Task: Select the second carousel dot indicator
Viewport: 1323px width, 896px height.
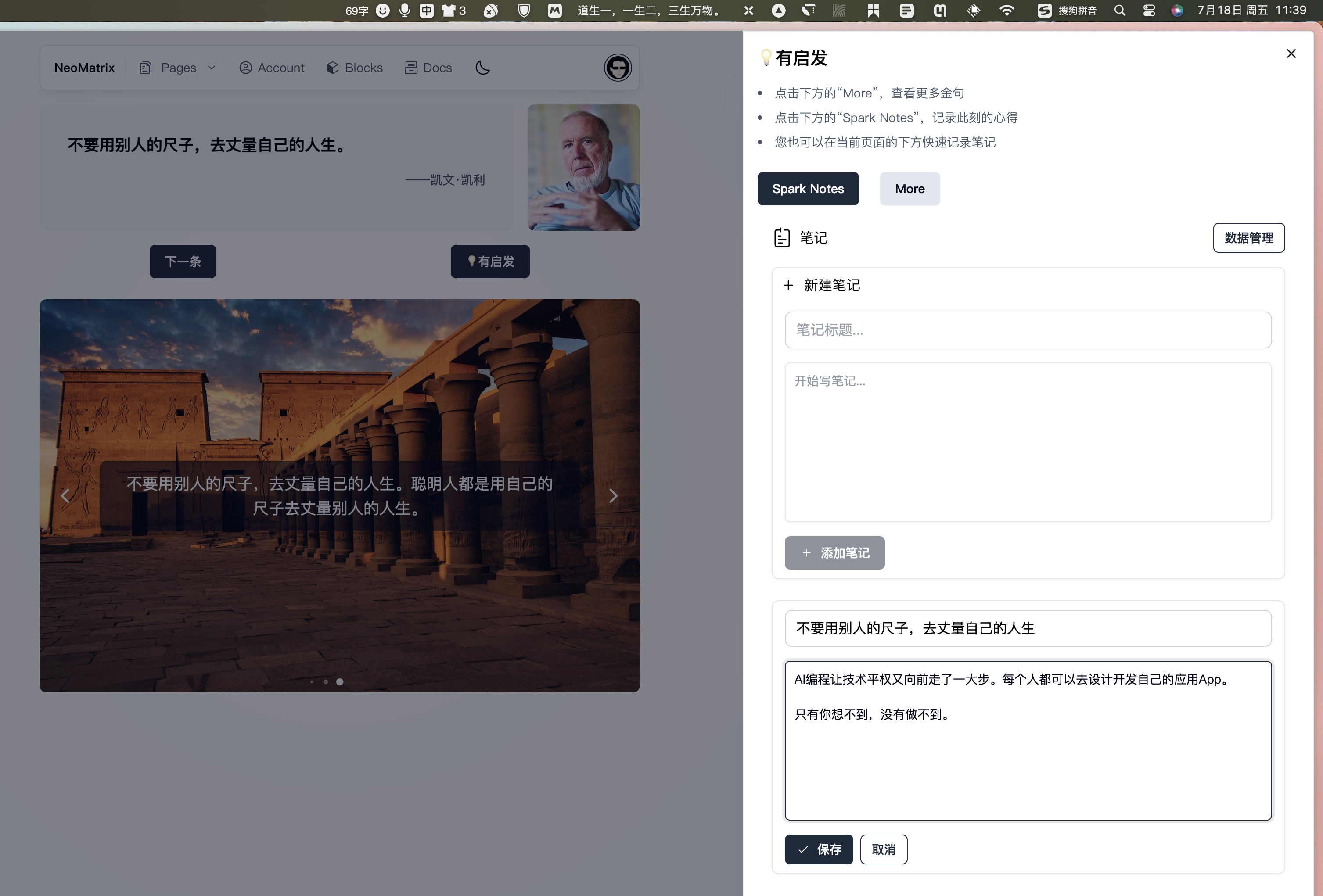Action: (326, 681)
